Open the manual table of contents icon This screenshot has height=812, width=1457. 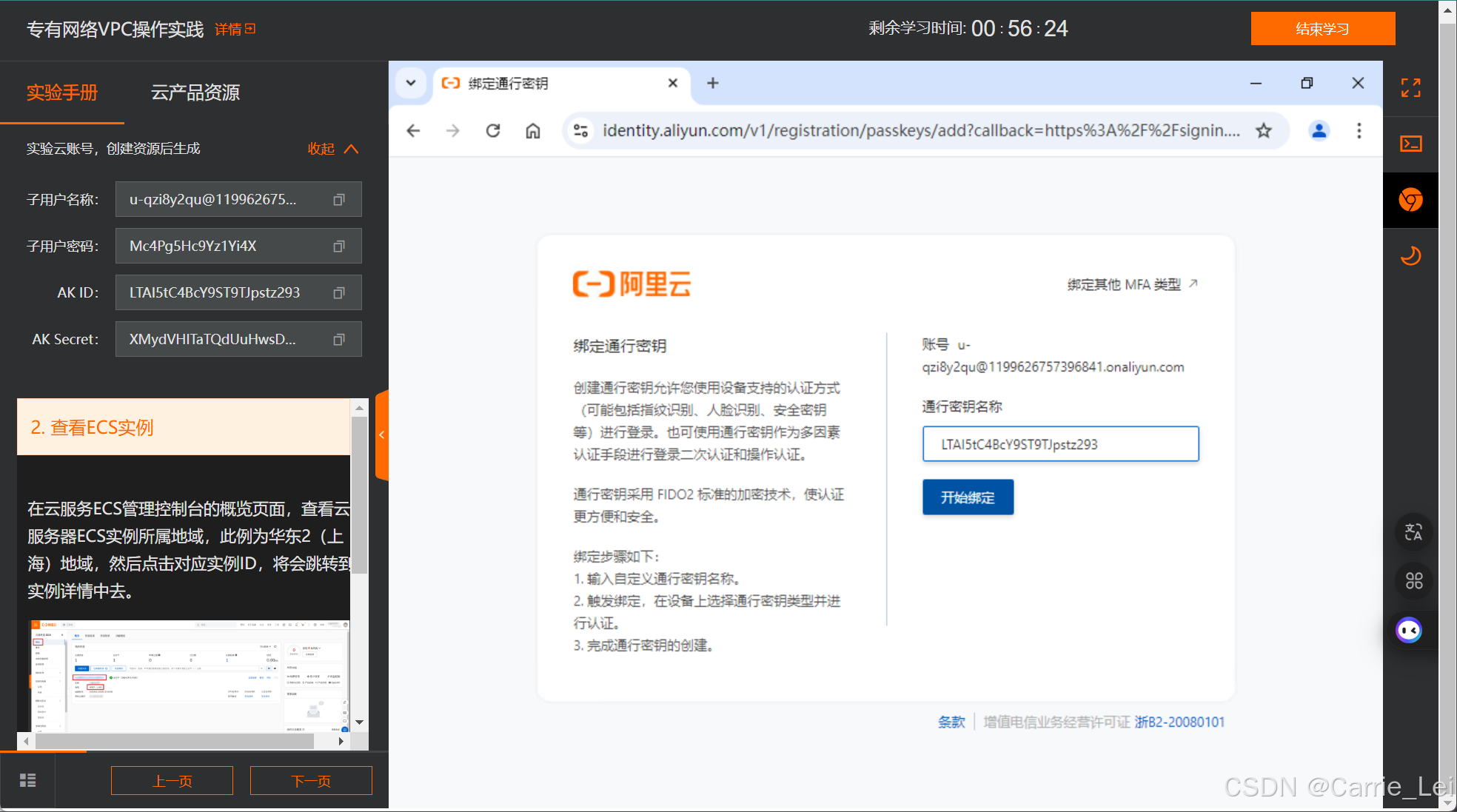pyautogui.click(x=27, y=780)
